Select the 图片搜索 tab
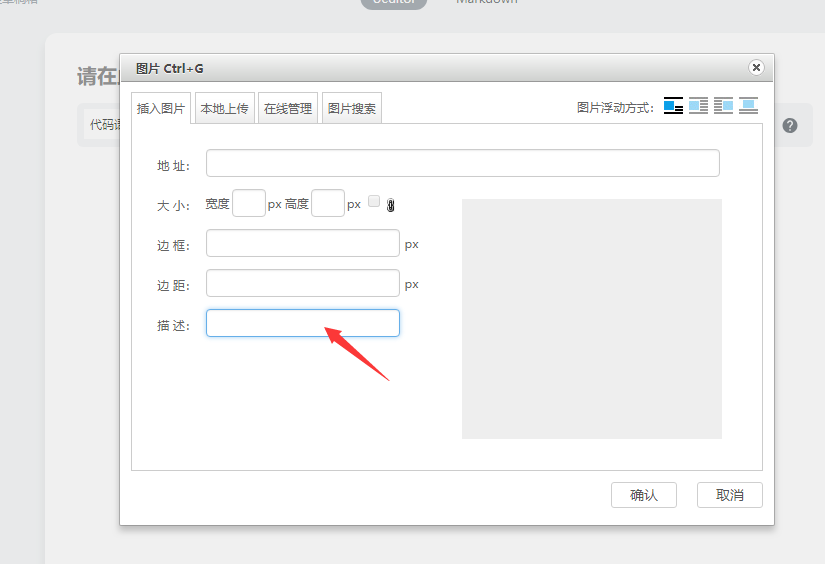The width and height of the screenshot is (825, 564). pos(352,109)
